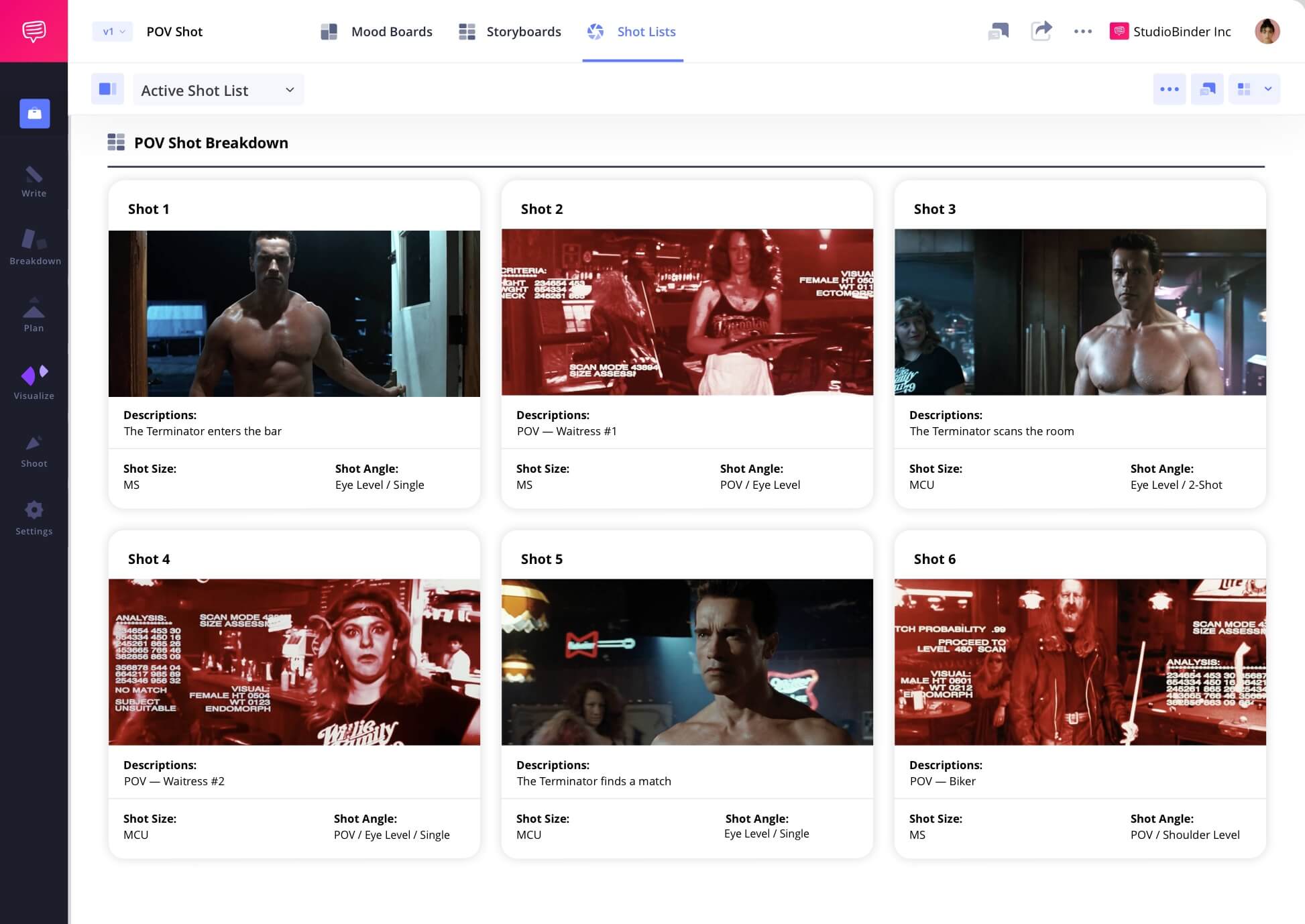The height and width of the screenshot is (924, 1305).
Task: Toggle the sidebar panel view button
Action: point(107,89)
